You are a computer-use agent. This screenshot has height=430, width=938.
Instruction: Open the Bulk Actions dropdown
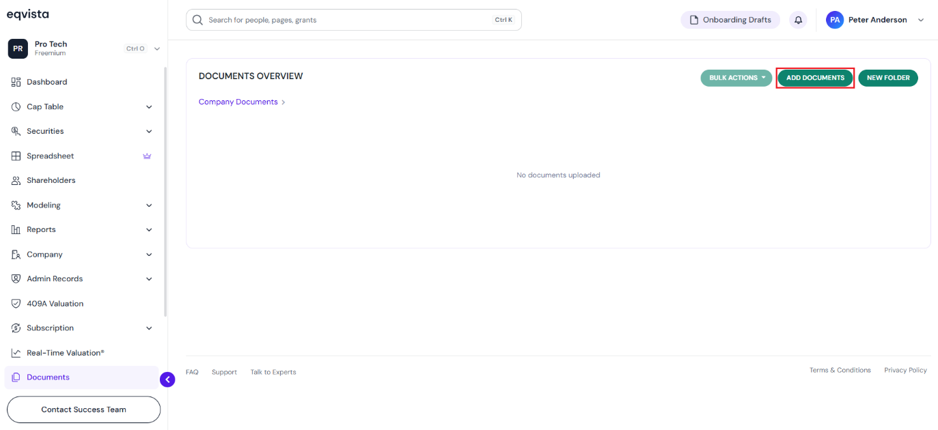(736, 78)
